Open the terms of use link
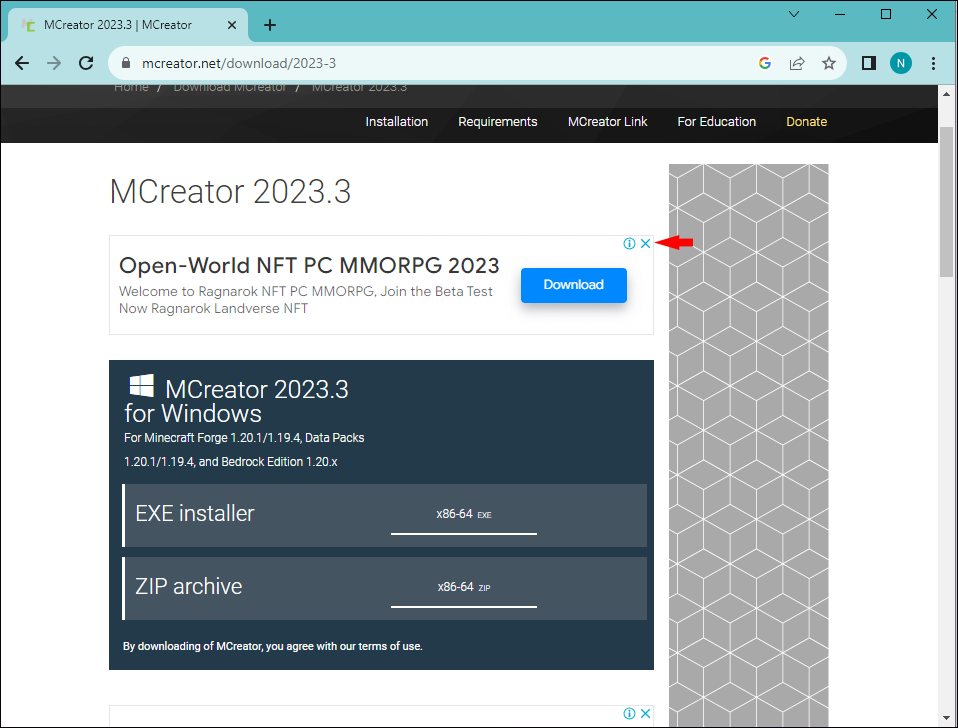The image size is (958, 728). click(390, 646)
